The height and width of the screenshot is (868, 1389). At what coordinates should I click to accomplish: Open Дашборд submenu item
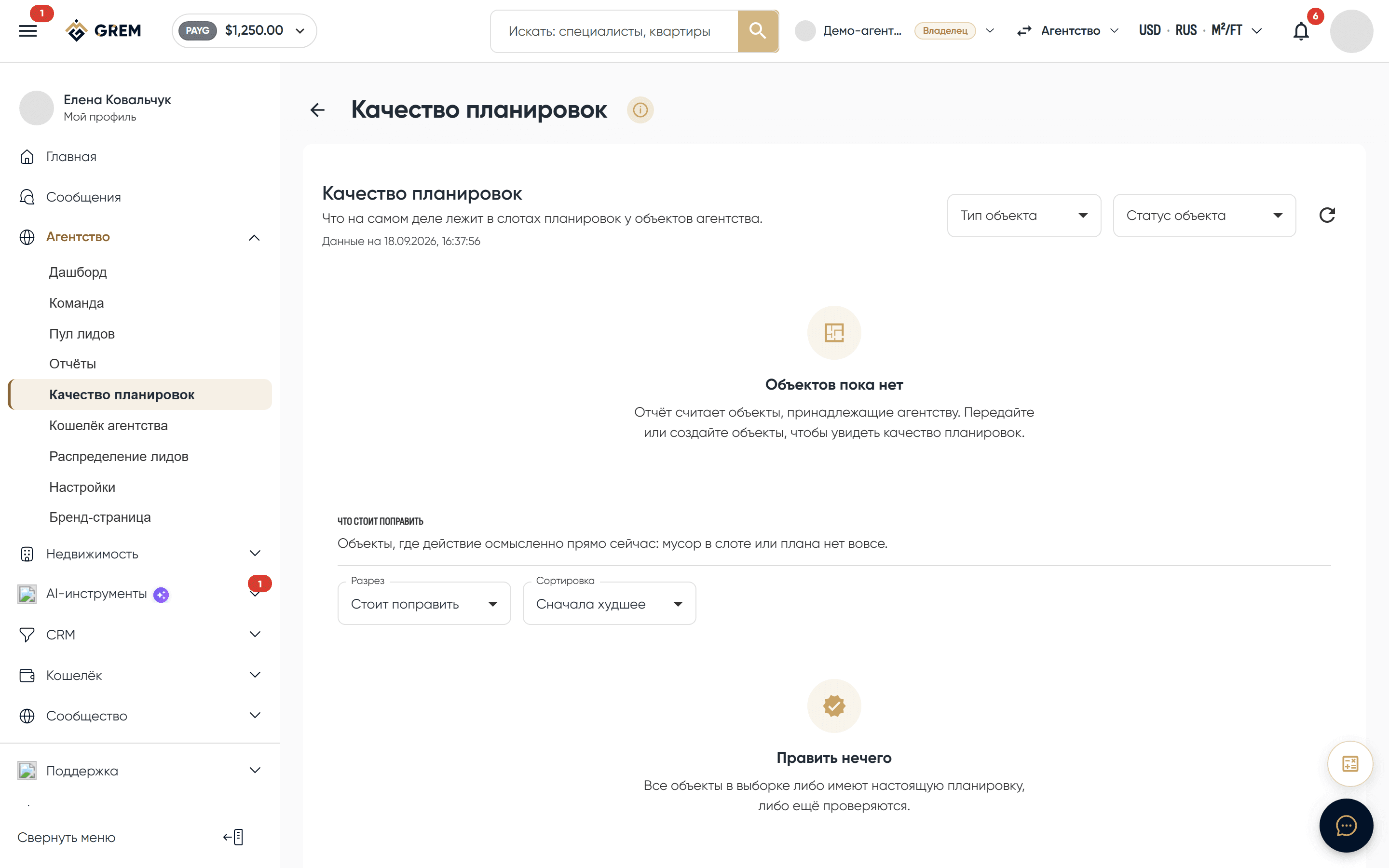point(78,272)
